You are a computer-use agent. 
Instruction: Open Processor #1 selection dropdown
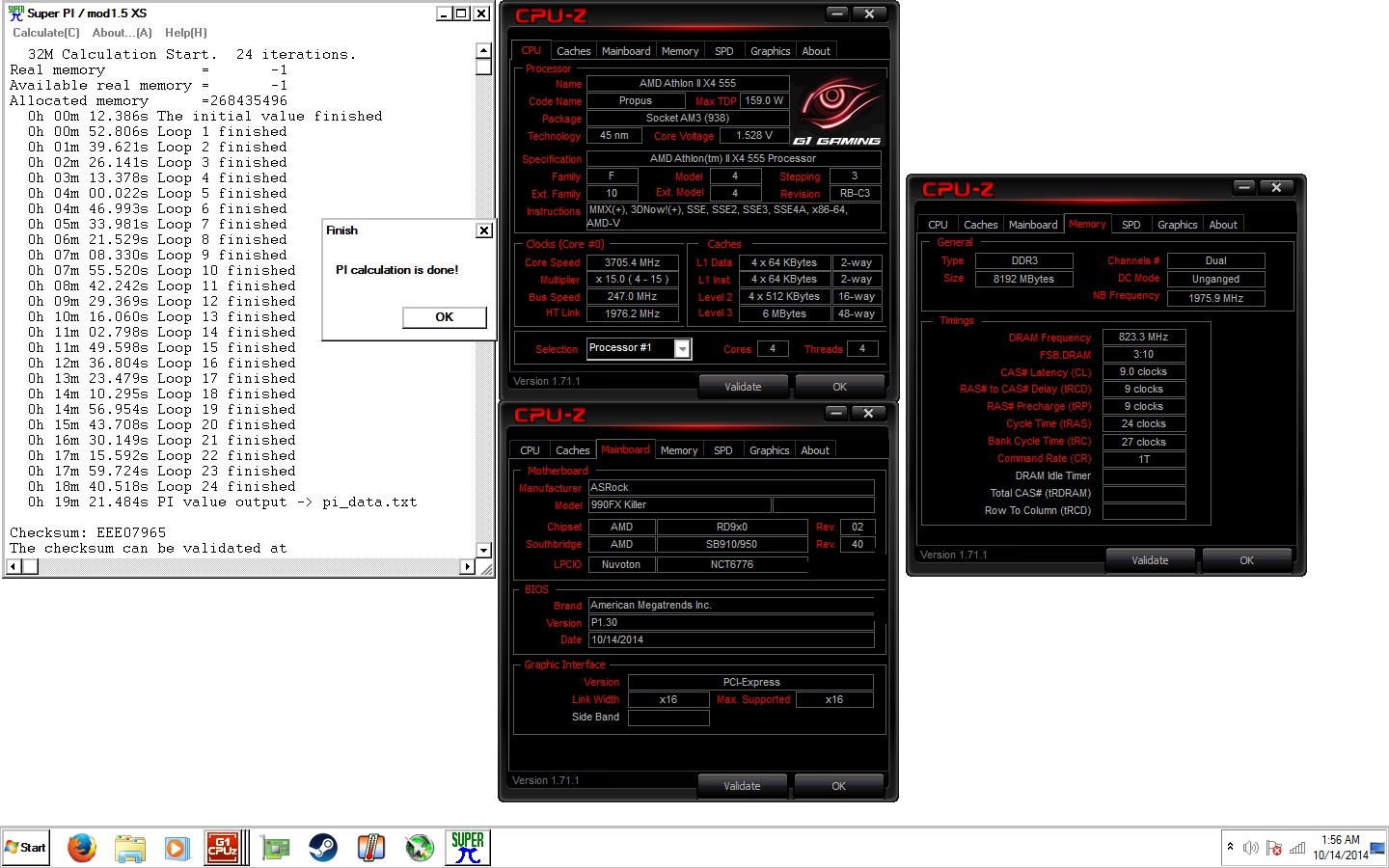click(682, 349)
